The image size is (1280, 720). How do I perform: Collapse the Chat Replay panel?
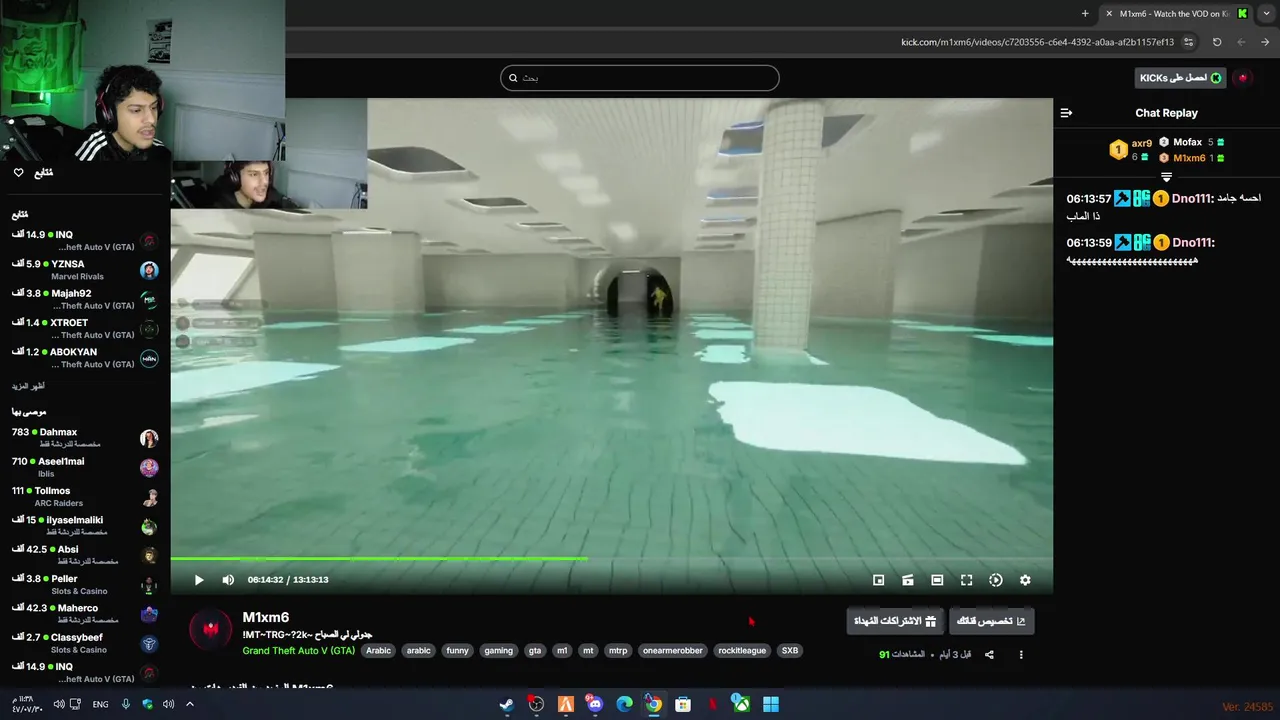[x=1066, y=113]
